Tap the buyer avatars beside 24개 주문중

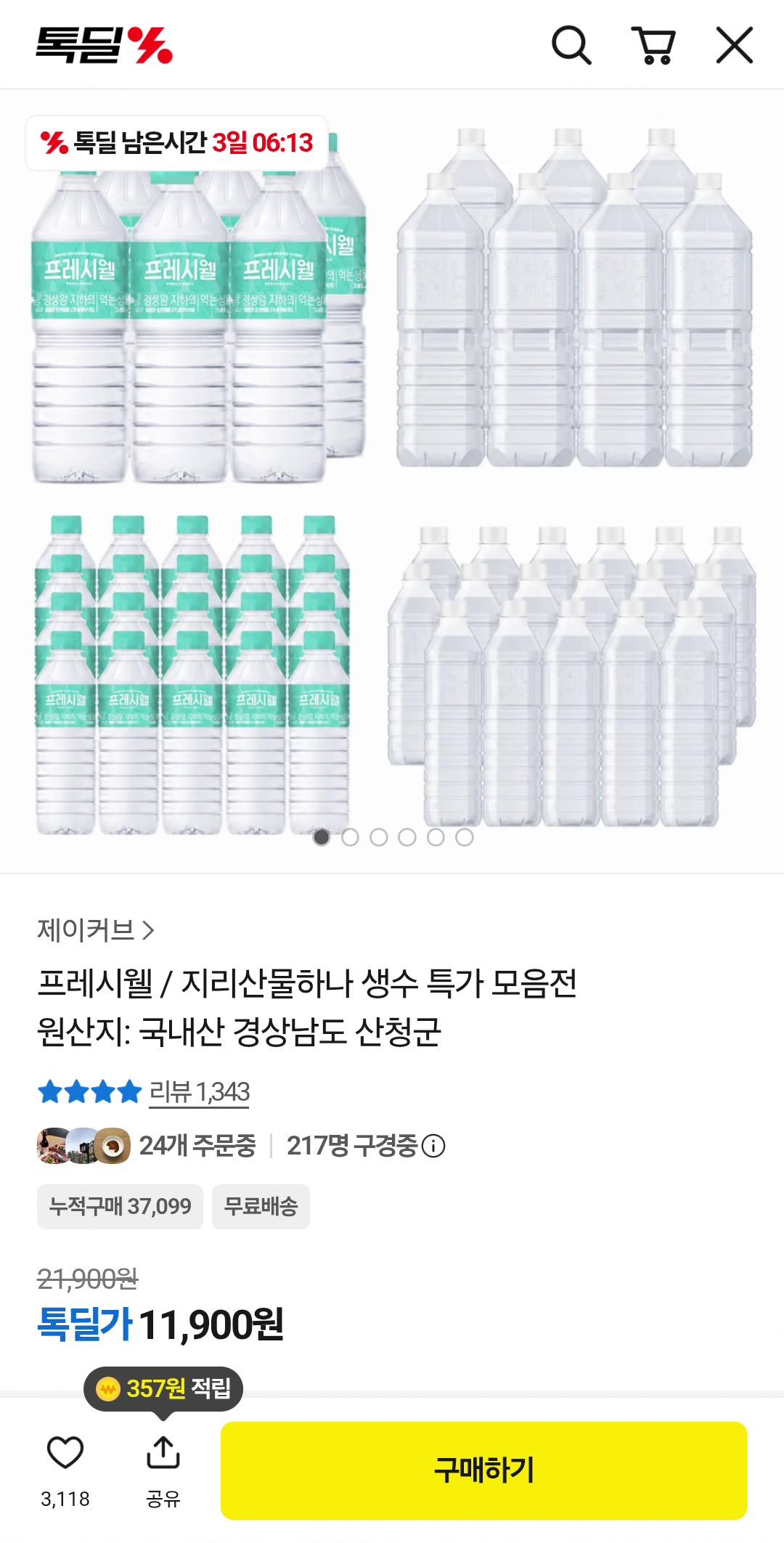(x=83, y=1146)
